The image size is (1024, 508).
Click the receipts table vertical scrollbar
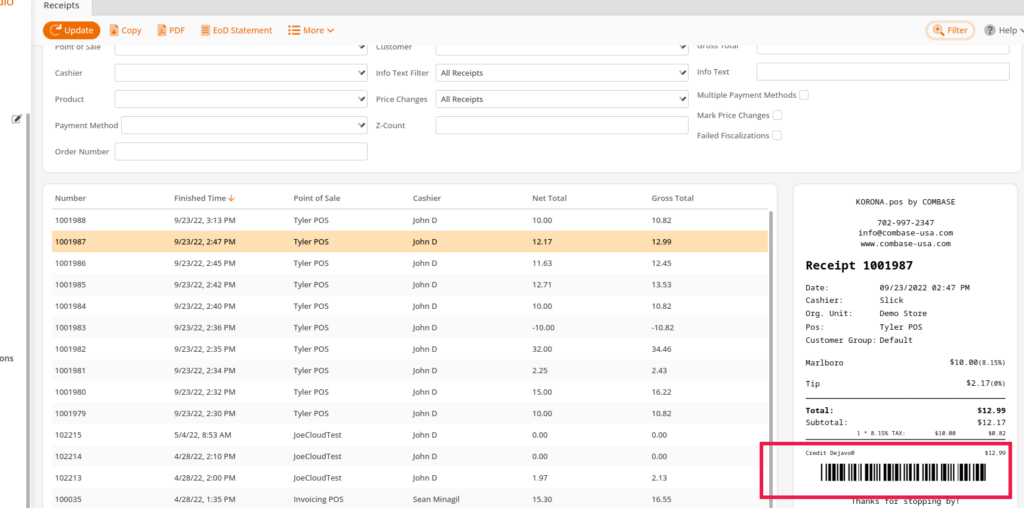771,359
